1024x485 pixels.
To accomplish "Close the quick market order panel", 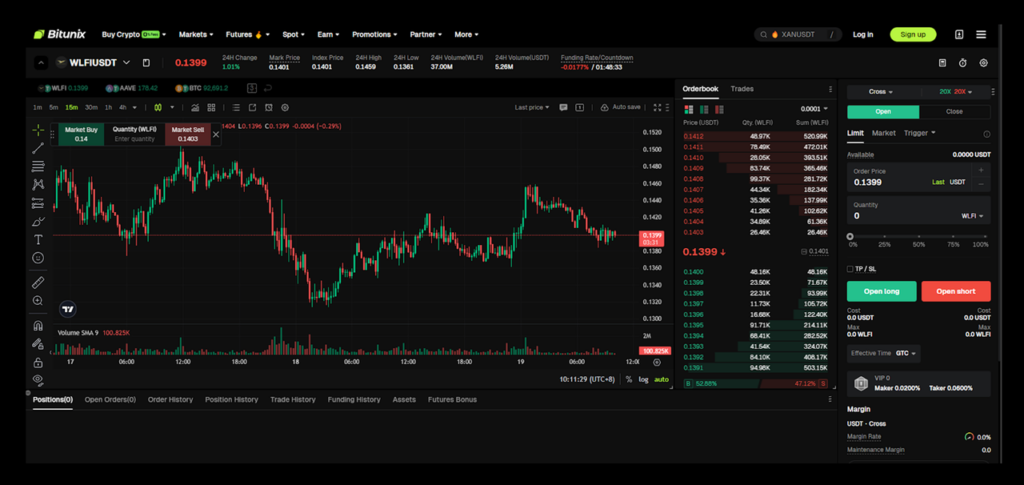I will click(x=216, y=134).
